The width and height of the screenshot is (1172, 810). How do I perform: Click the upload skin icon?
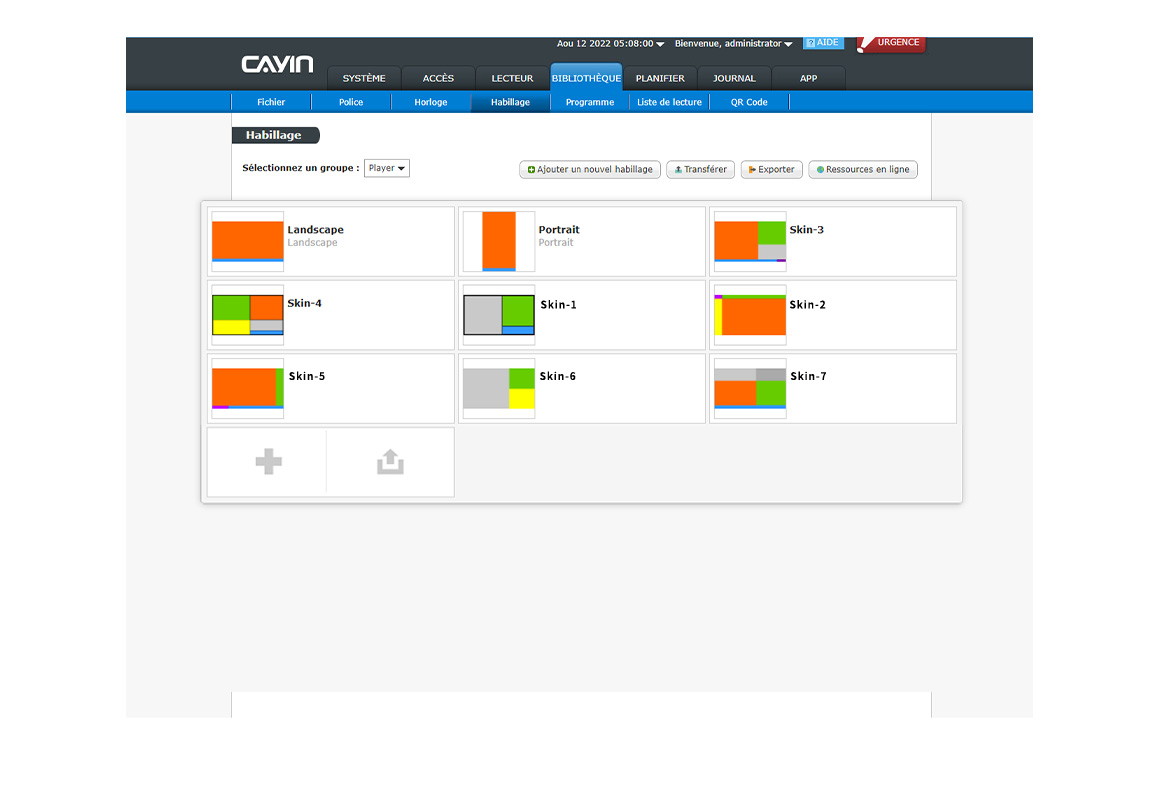pos(390,462)
